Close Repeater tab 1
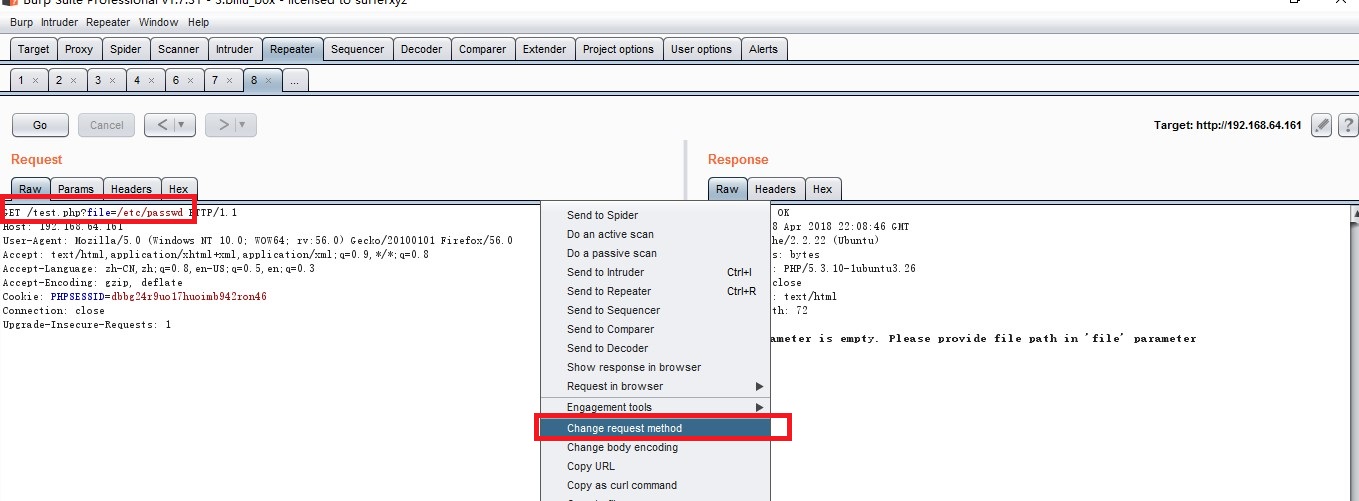The width and height of the screenshot is (1359, 501). click(35, 81)
